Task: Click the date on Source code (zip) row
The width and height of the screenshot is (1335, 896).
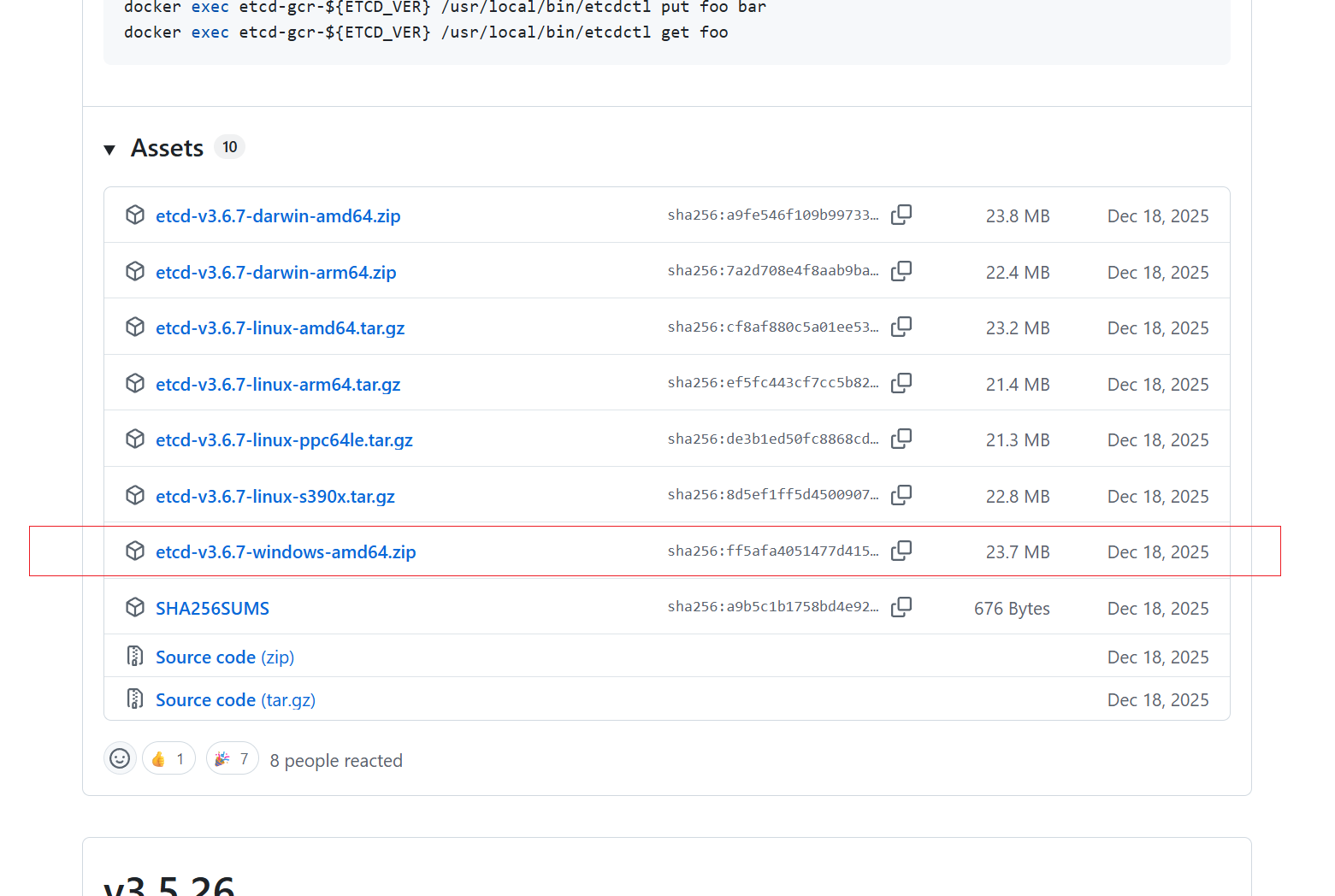Action: pos(1158,657)
